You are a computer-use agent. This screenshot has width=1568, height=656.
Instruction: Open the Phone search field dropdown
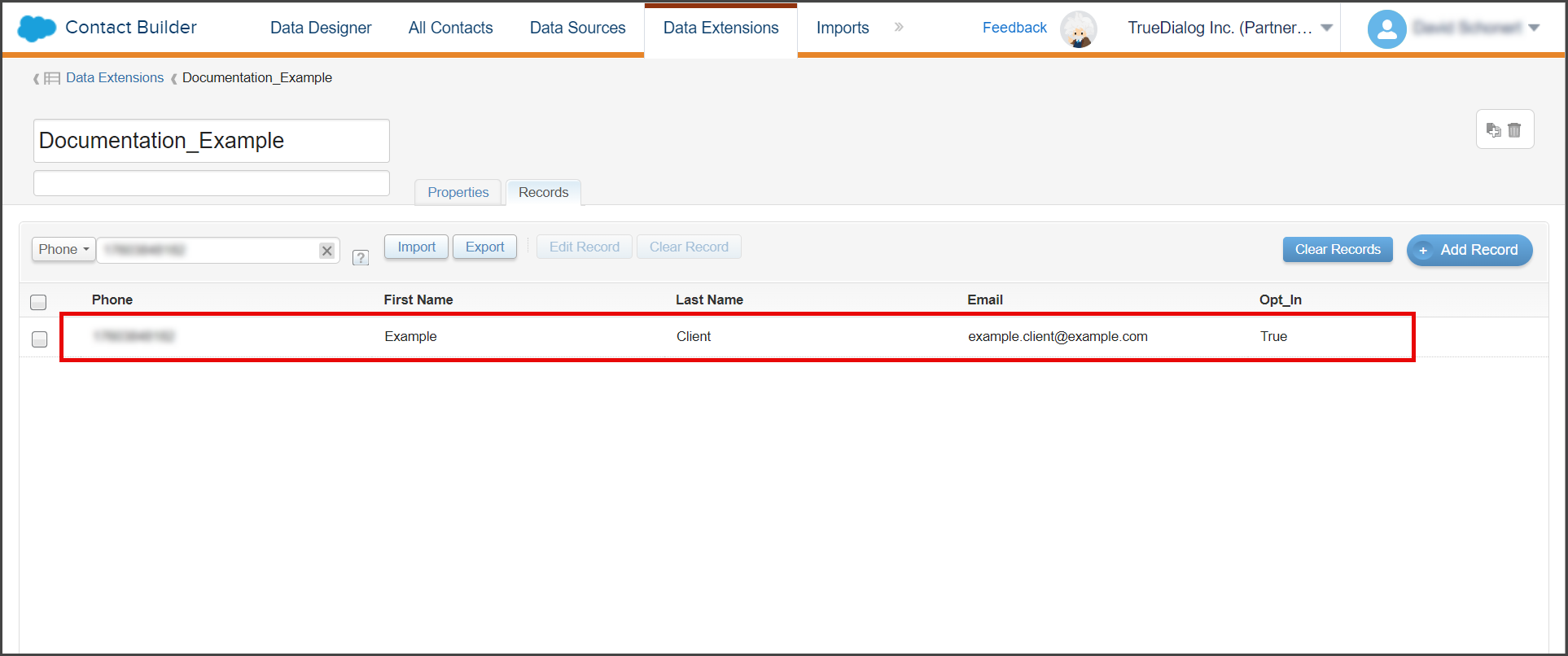tap(64, 249)
